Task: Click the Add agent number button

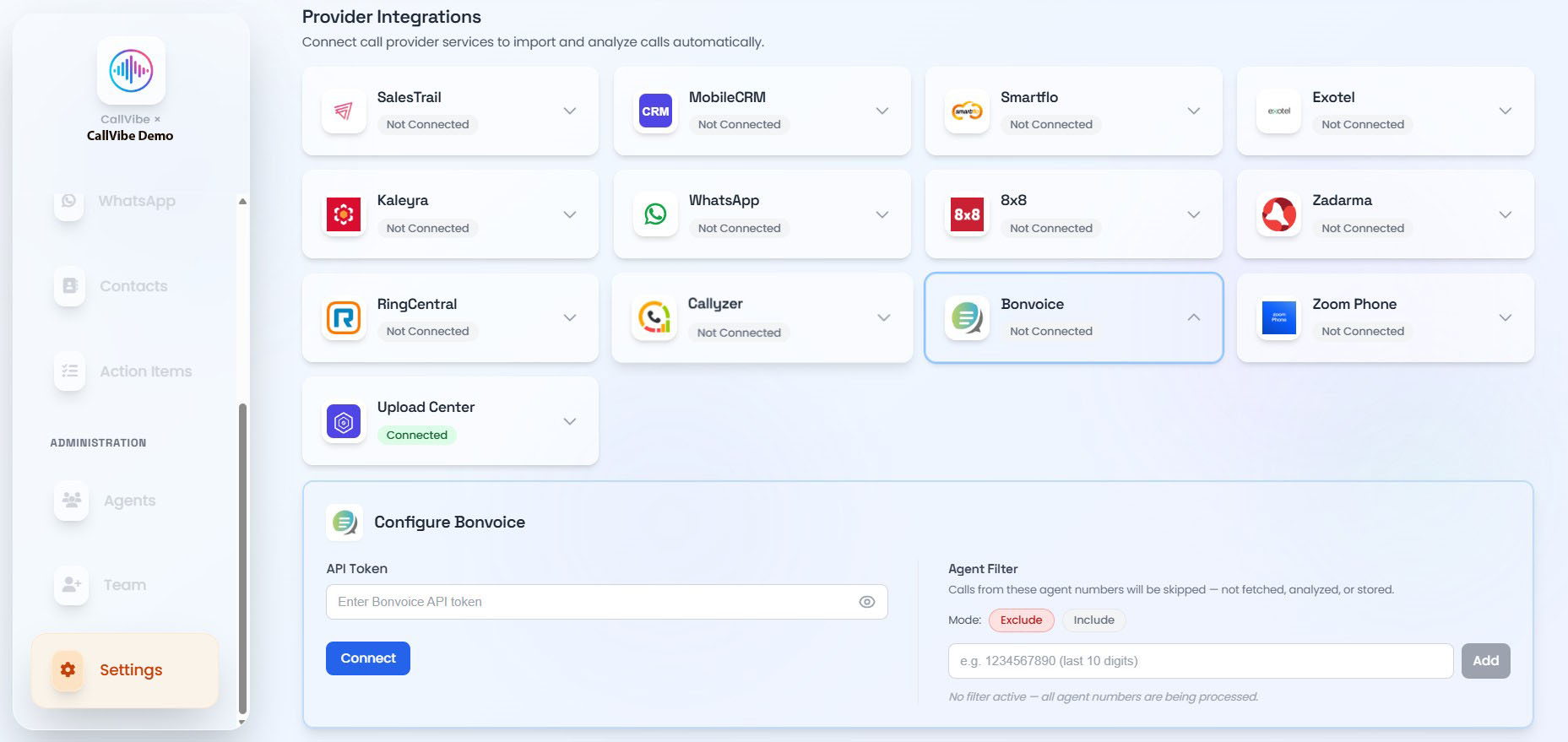Action: pyautogui.click(x=1486, y=661)
